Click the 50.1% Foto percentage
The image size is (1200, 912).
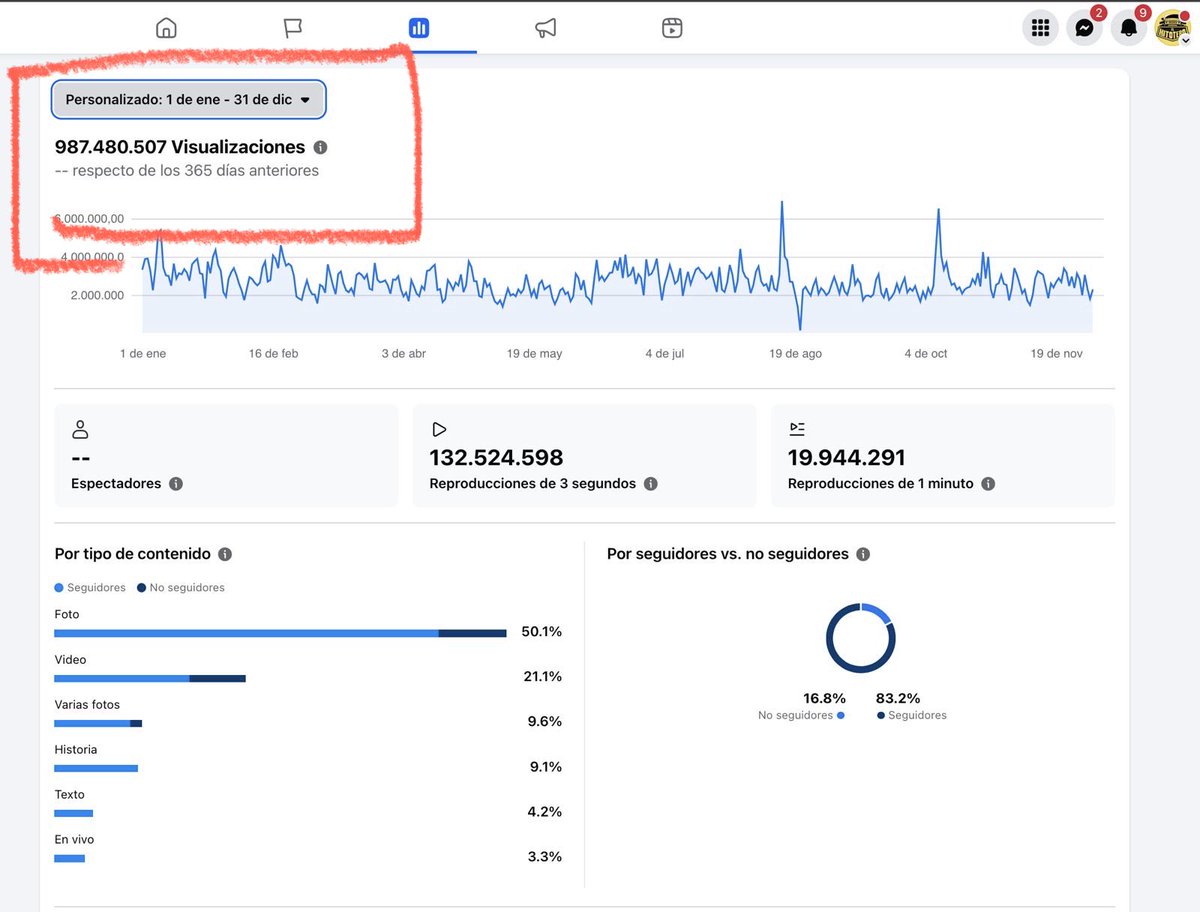coord(542,632)
